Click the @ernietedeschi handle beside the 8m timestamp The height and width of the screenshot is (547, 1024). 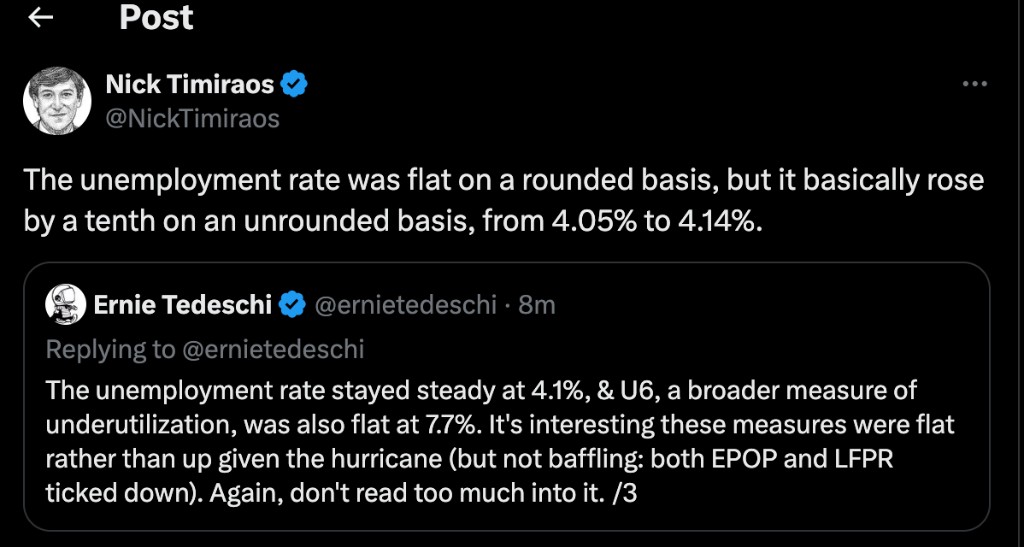(x=406, y=305)
